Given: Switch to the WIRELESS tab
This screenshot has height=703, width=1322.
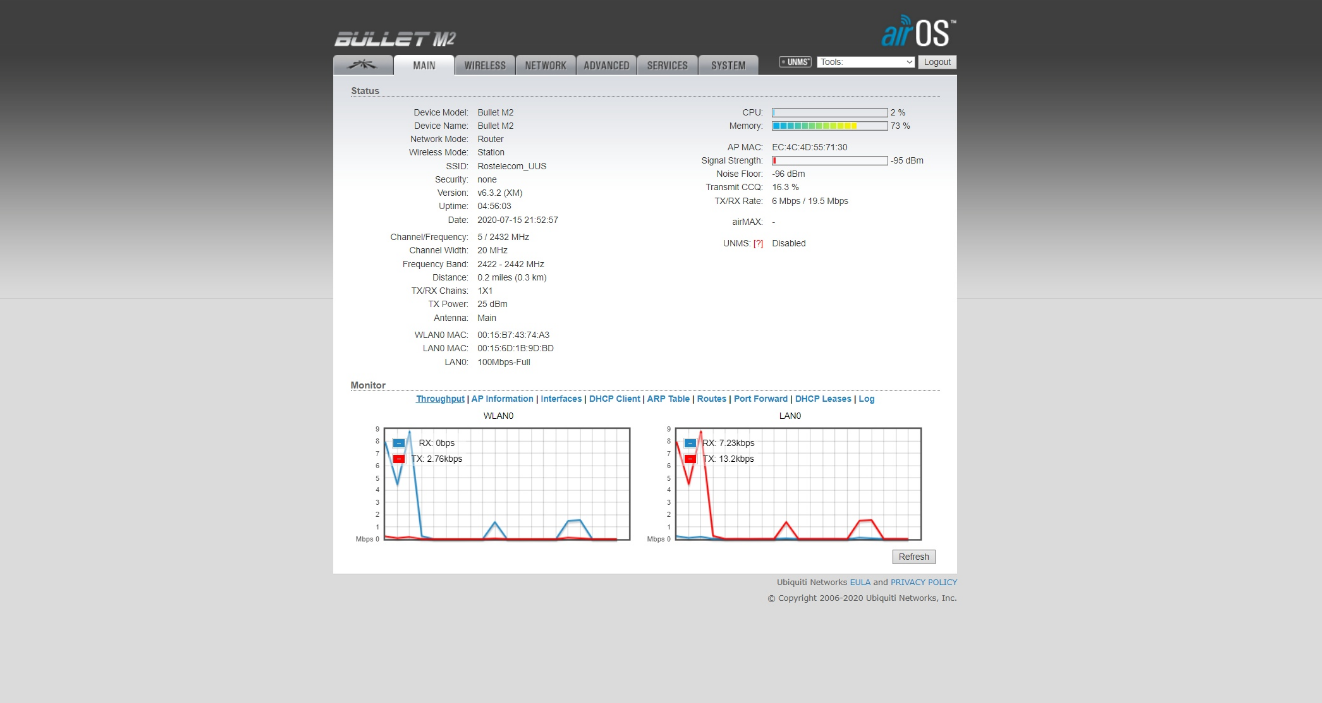Looking at the screenshot, I should click(485, 65).
